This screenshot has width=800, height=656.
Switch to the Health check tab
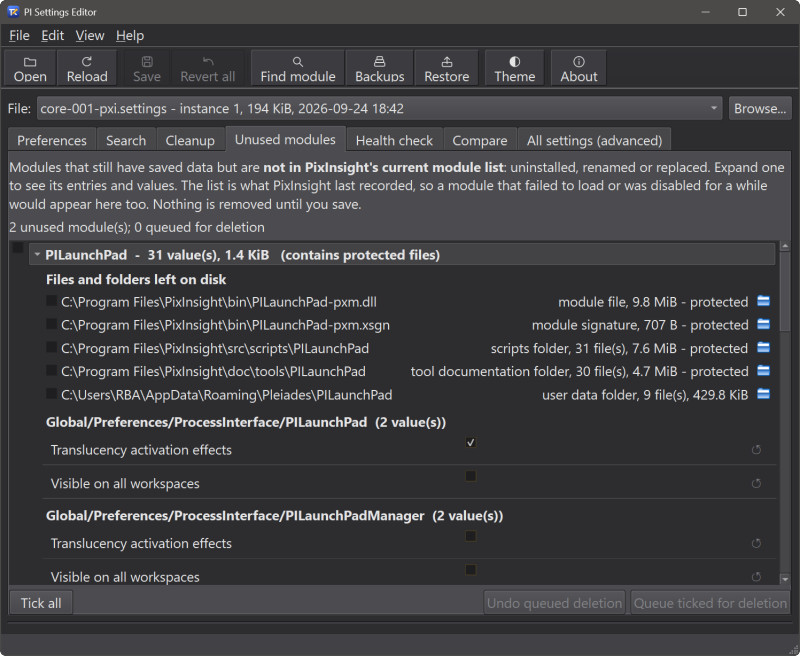point(394,140)
